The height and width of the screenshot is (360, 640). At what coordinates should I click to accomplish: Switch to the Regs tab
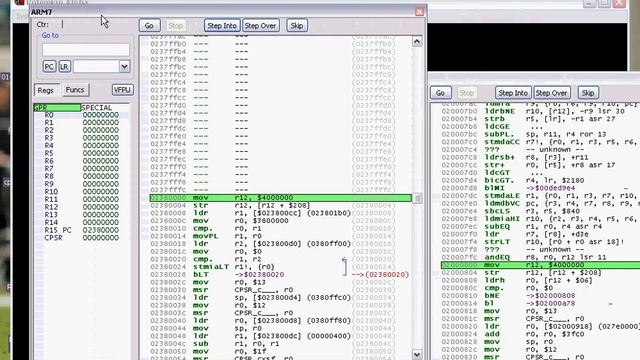pyautogui.click(x=45, y=90)
